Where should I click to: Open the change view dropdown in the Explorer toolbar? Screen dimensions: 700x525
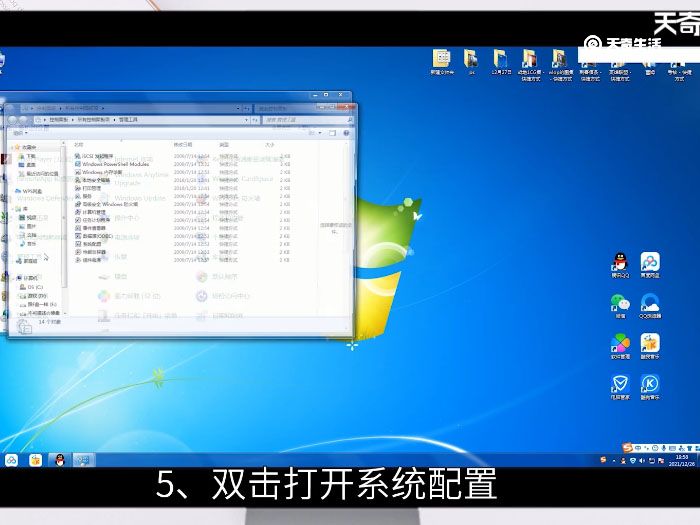(320, 133)
